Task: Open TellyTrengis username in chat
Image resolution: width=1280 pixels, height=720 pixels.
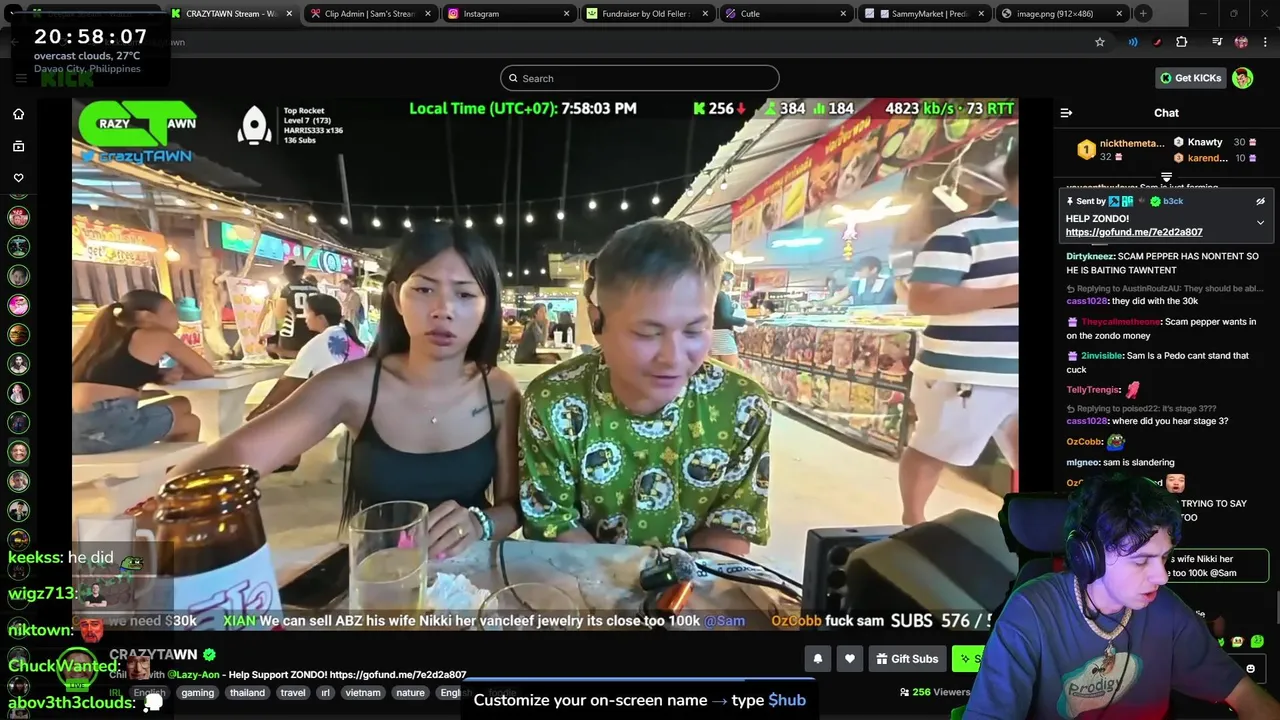Action: click(x=1093, y=390)
